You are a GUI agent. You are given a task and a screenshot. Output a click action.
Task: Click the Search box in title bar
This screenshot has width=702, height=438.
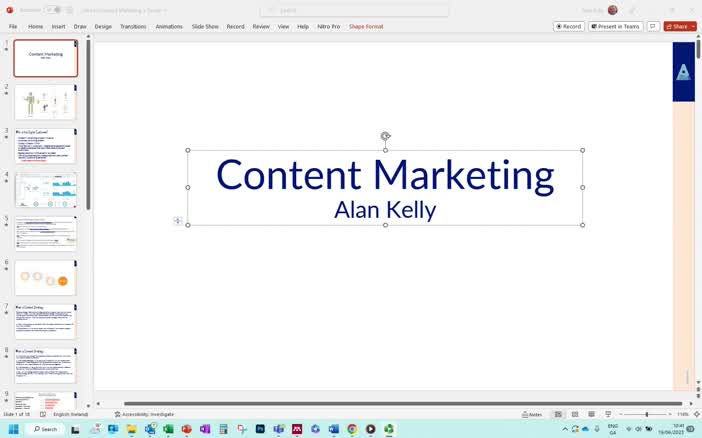[355, 10]
